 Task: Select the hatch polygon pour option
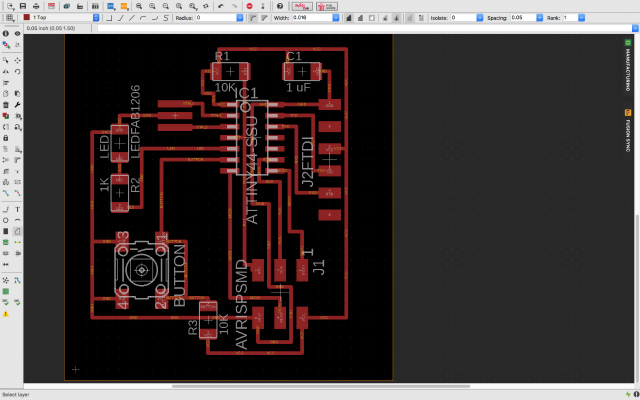tap(360, 18)
